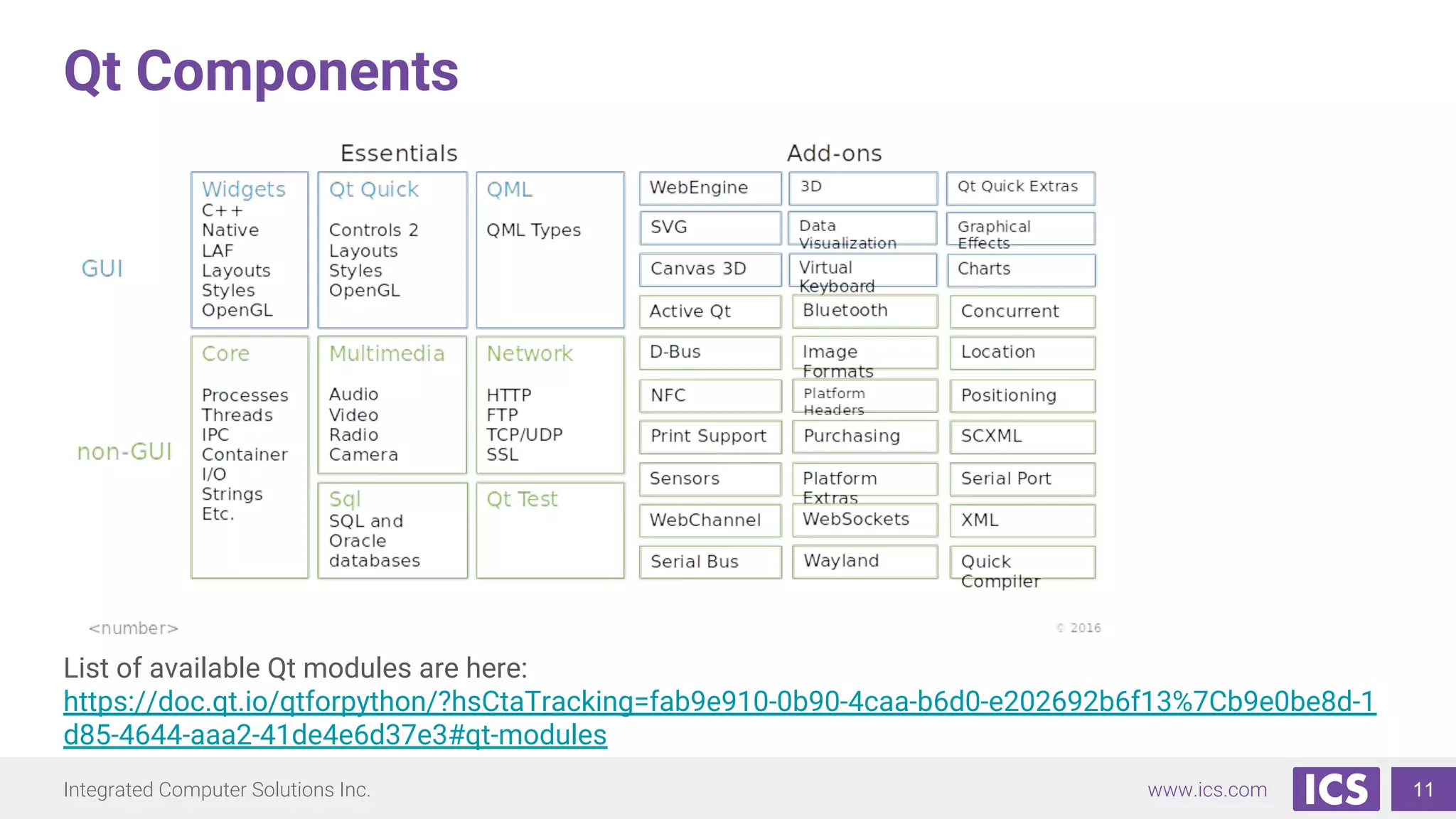Screen dimensions: 1456x819
Task: Click the Qt Components slide title
Action: (x=261, y=72)
